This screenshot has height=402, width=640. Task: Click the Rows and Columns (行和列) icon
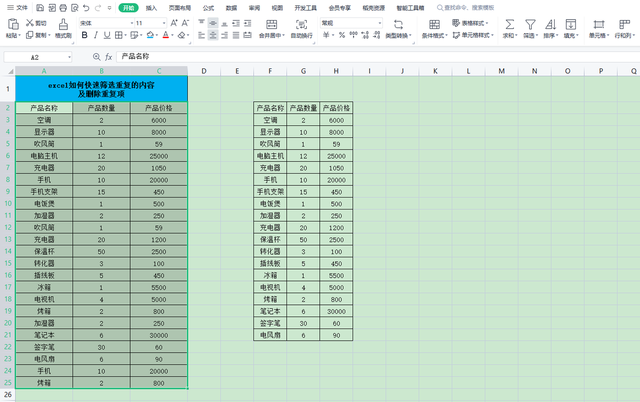[x=624, y=24]
